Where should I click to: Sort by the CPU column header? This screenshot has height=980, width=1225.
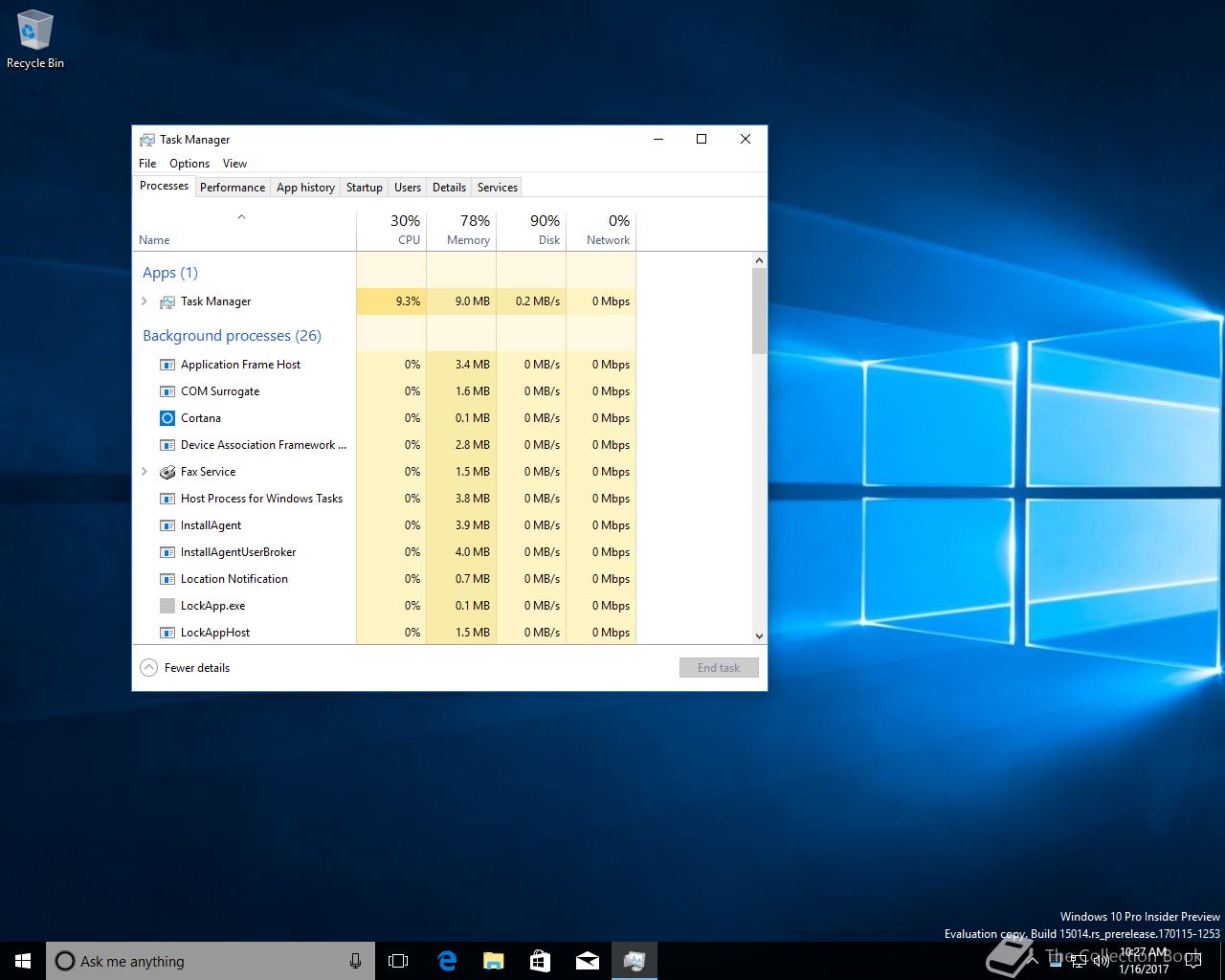click(391, 230)
